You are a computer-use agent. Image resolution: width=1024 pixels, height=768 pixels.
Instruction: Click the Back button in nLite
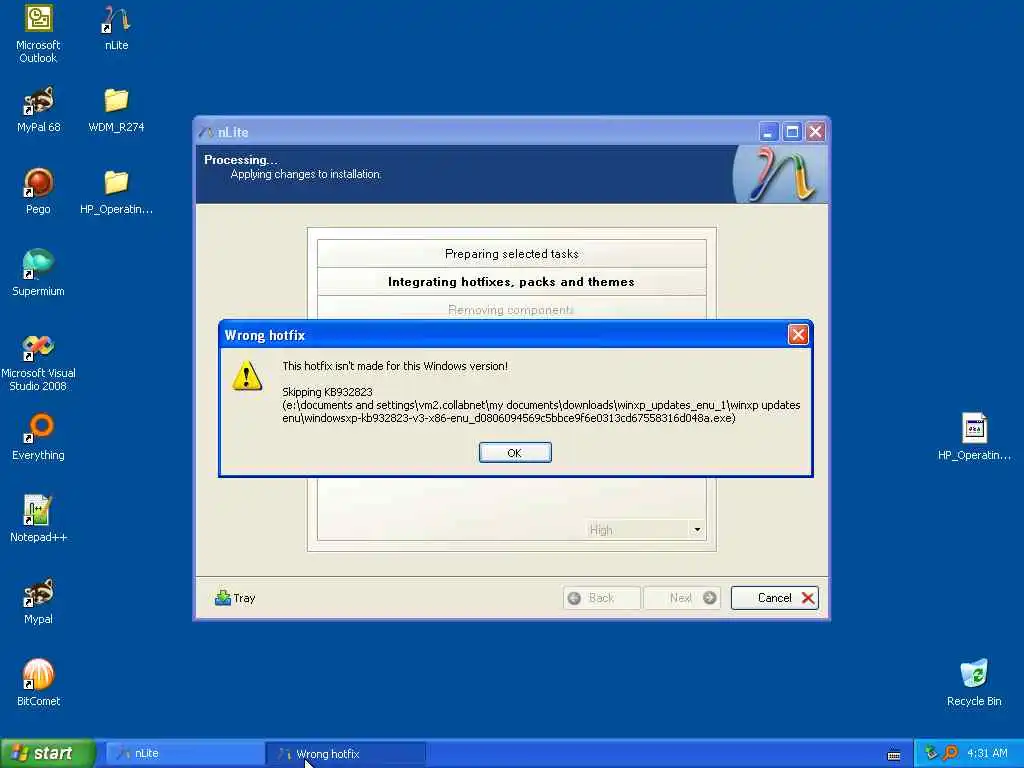601,598
